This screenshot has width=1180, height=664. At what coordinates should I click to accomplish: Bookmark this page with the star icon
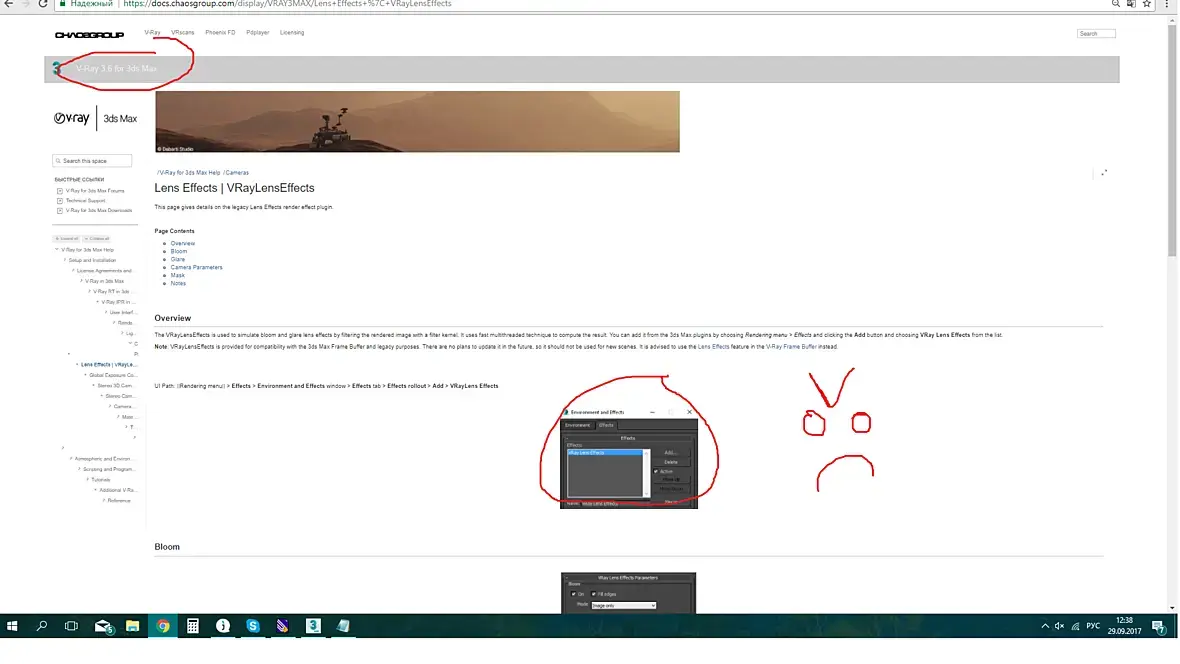click(x=1147, y=4)
